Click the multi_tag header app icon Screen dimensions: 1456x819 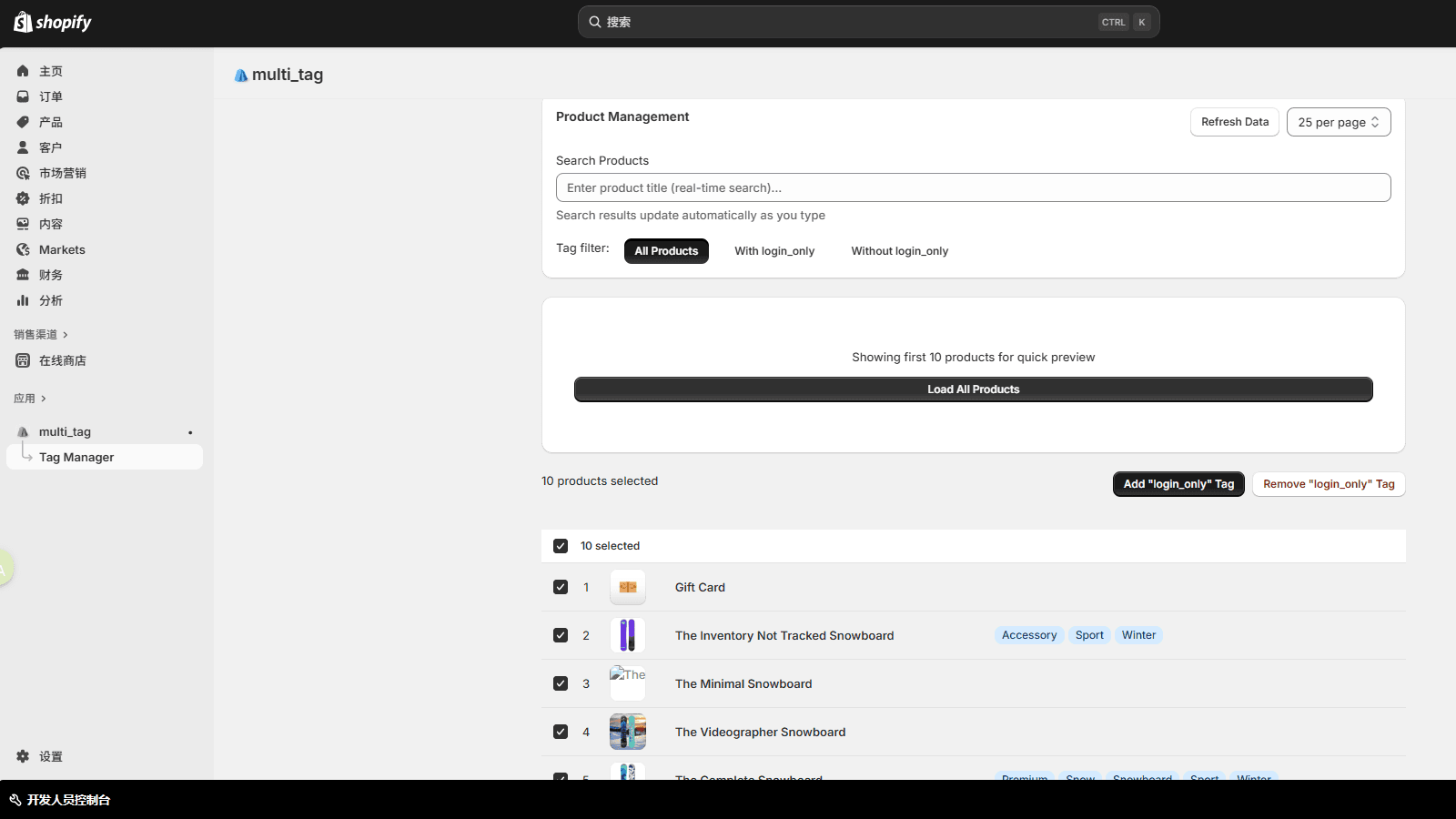coord(241,76)
